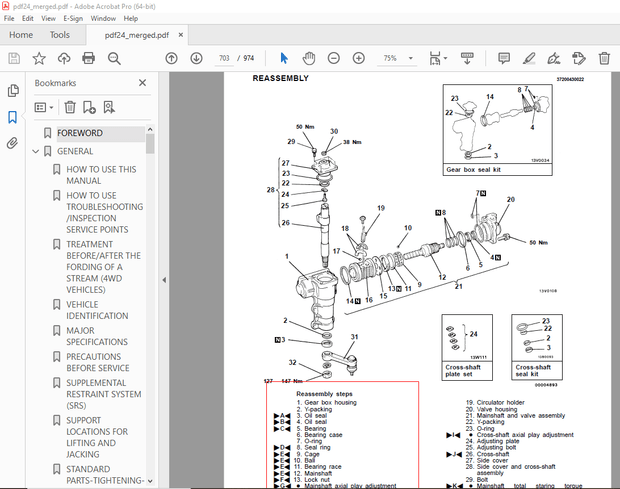Collapse the GENERAL bookmark section
This screenshot has width=620, height=489.
[36, 152]
